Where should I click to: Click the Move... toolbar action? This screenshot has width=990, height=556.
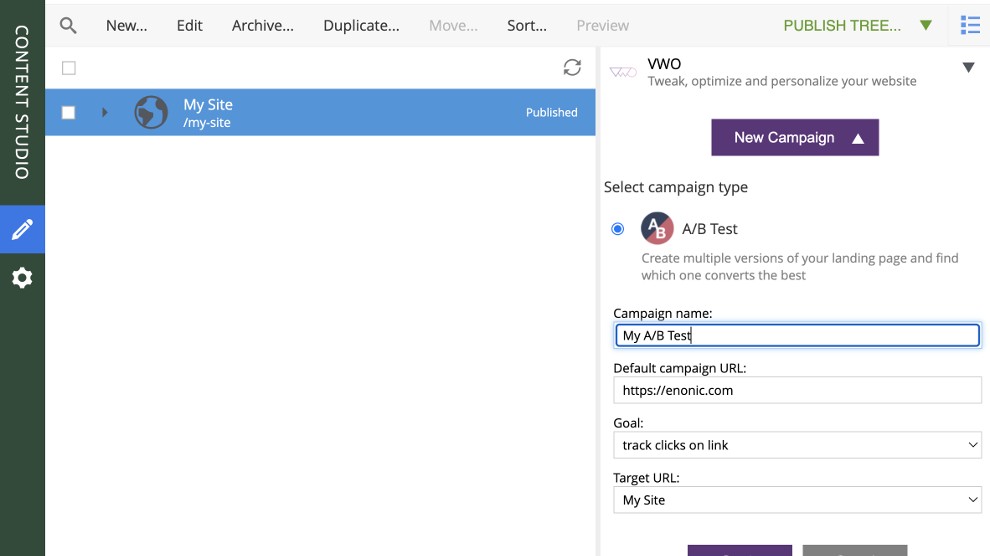pyautogui.click(x=453, y=25)
